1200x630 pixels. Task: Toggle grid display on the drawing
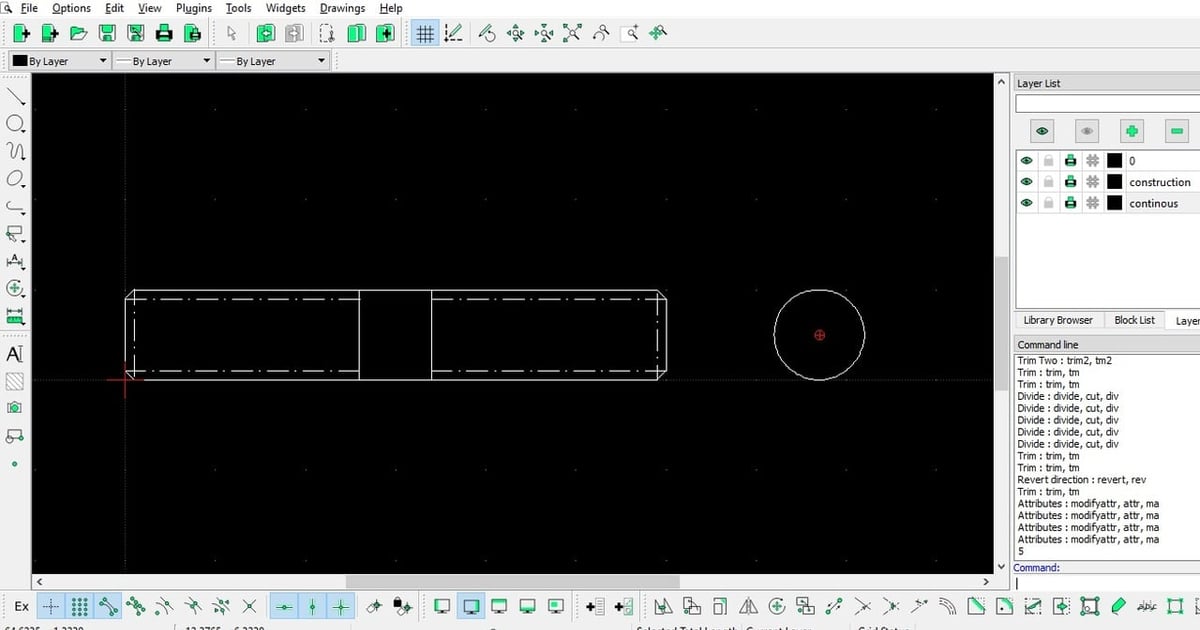[x=424, y=33]
